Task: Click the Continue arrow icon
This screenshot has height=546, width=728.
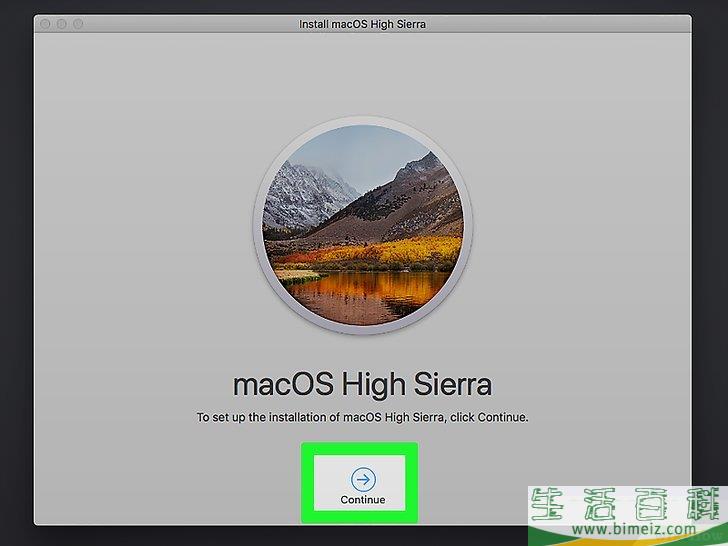Action: pyautogui.click(x=363, y=479)
